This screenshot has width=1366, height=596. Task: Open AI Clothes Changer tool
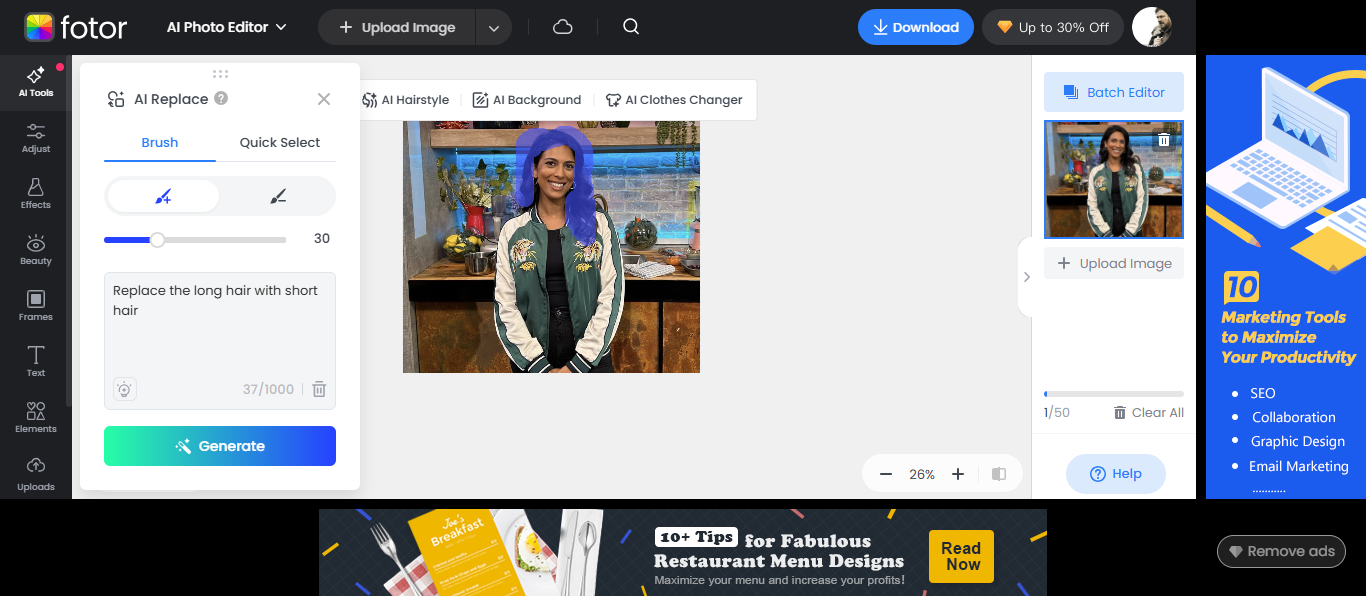coord(674,100)
